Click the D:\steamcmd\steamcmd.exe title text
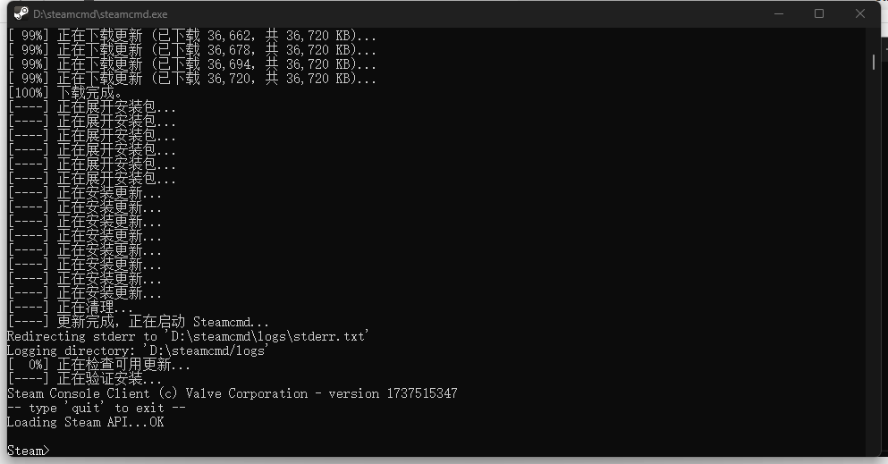This screenshot has width=888, height=464. (x=100, y=14)
